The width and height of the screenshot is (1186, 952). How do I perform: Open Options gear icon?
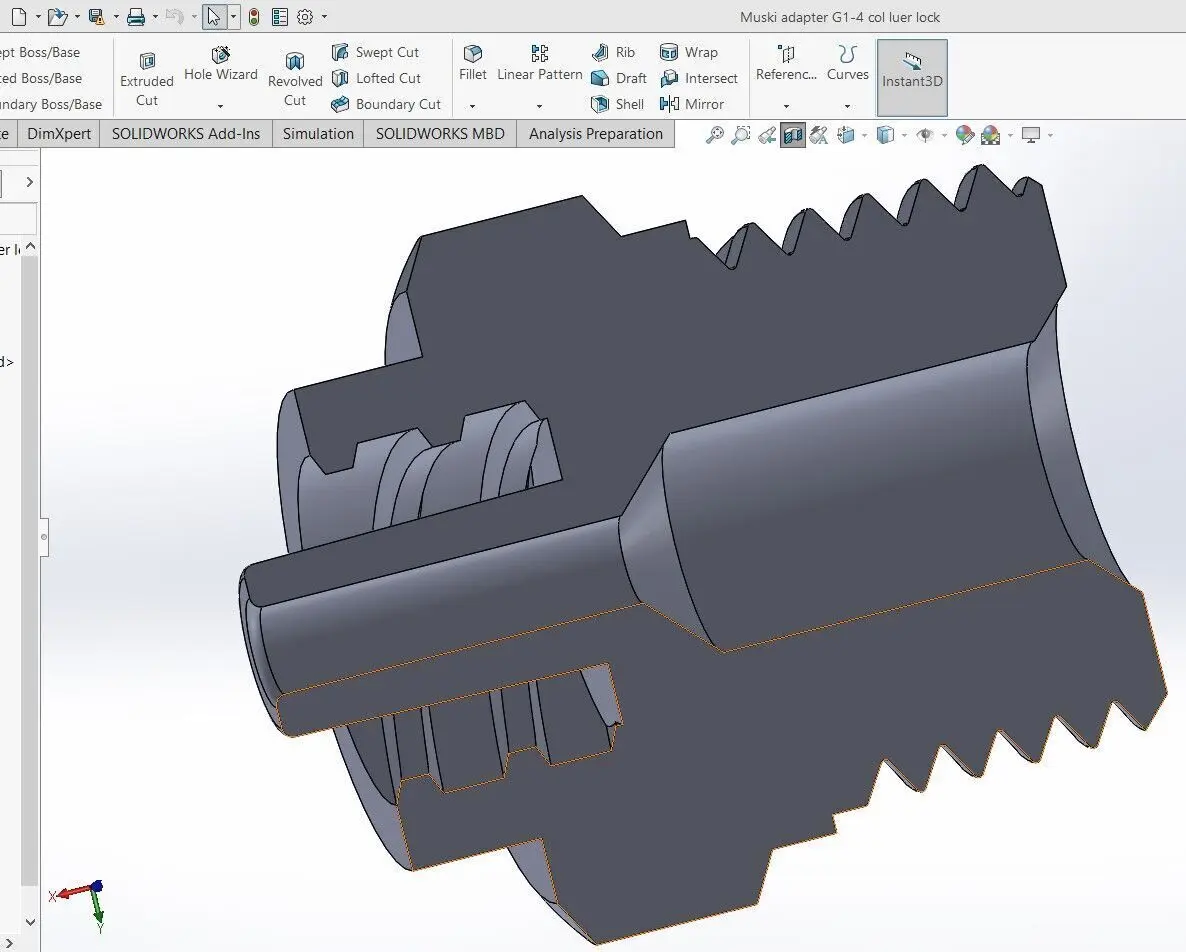(305, 17)
